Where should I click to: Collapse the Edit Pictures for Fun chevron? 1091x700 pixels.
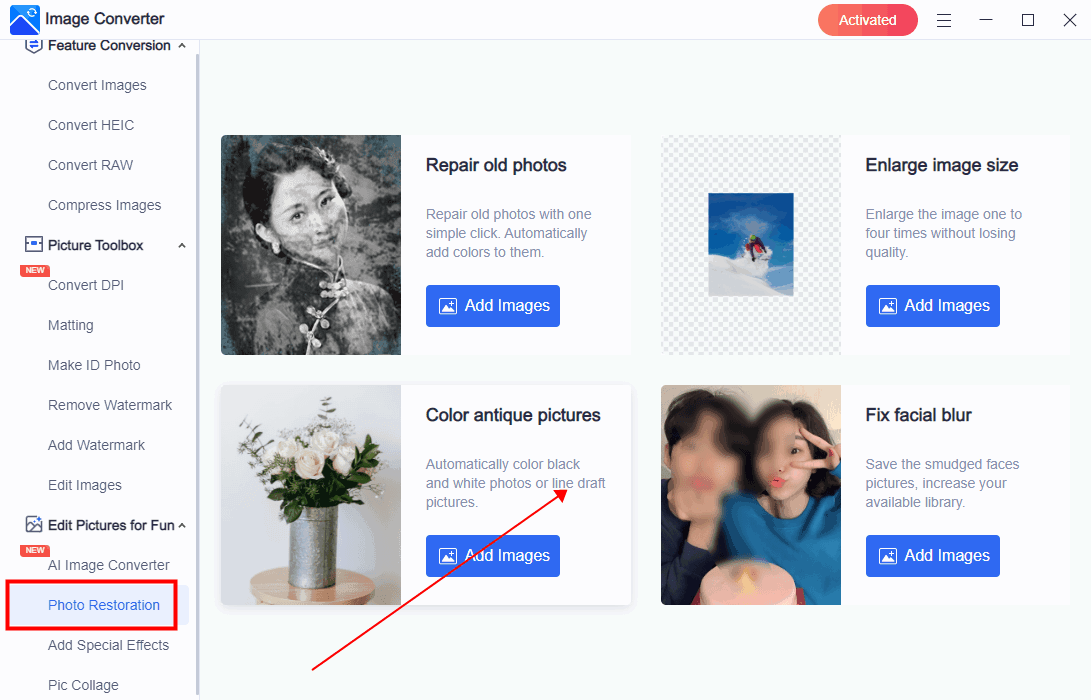click(x=181, y=525)
